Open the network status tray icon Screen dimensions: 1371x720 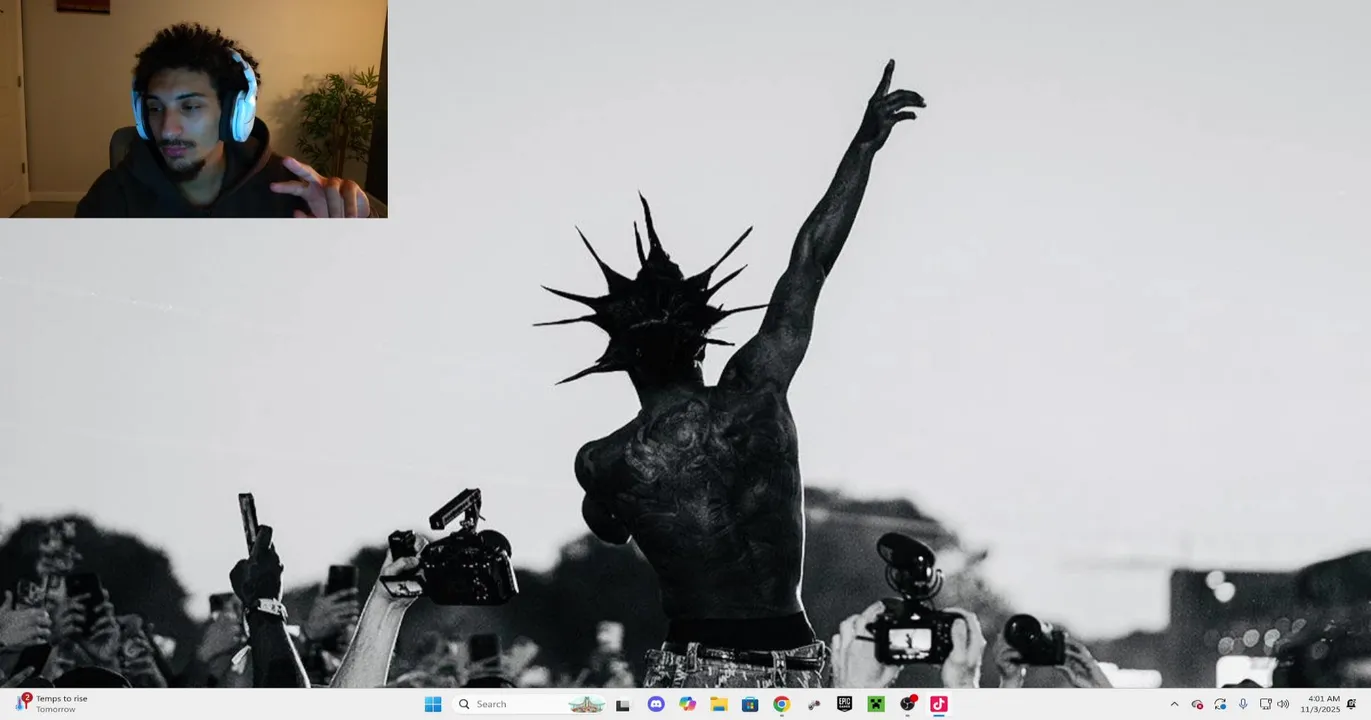[x=1265, y=704]
